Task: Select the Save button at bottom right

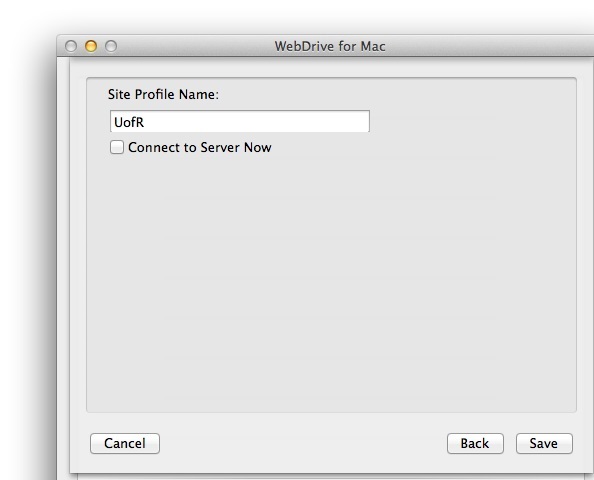Action: pos(544,443)
